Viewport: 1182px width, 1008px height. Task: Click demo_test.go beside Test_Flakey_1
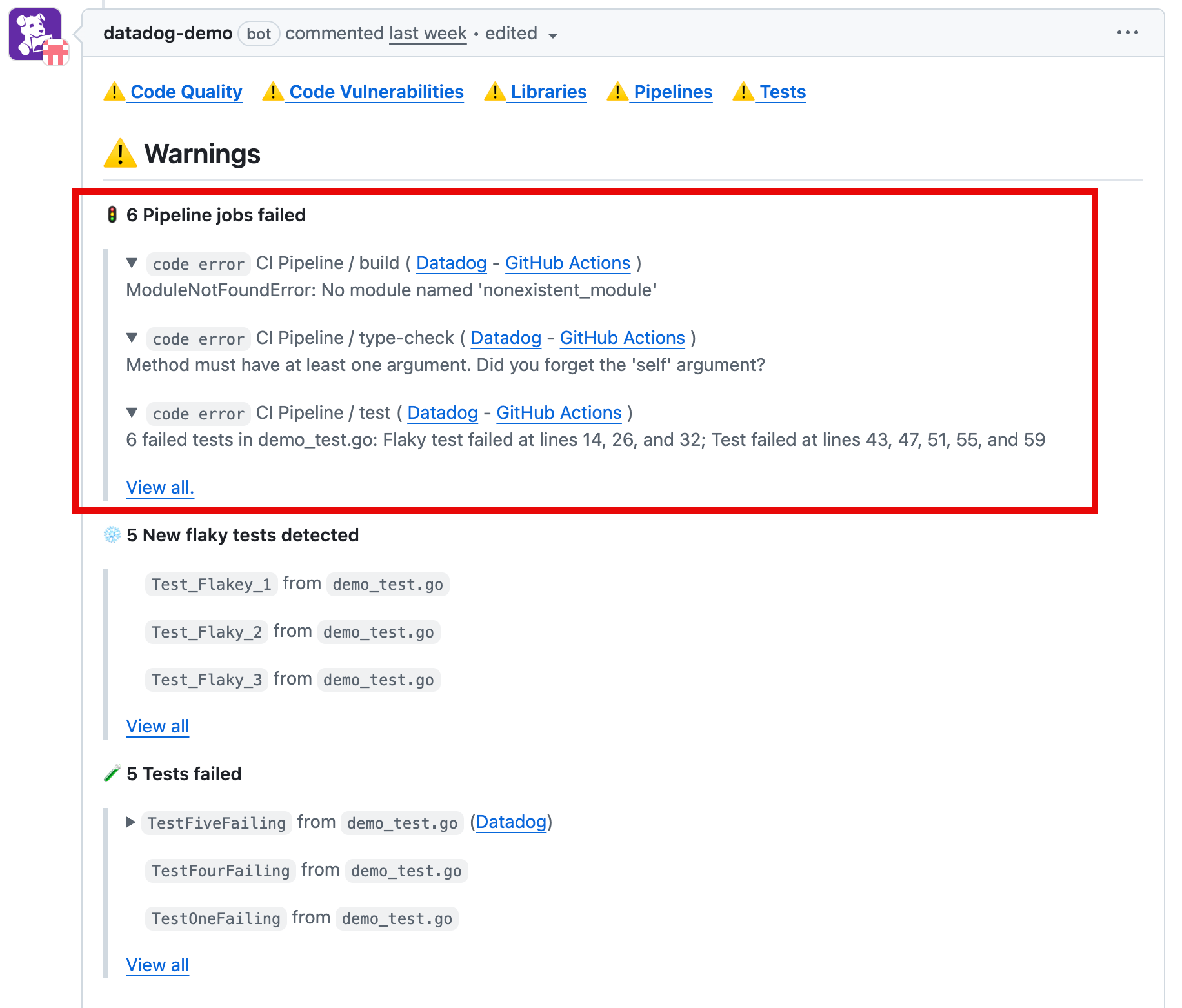388,584
